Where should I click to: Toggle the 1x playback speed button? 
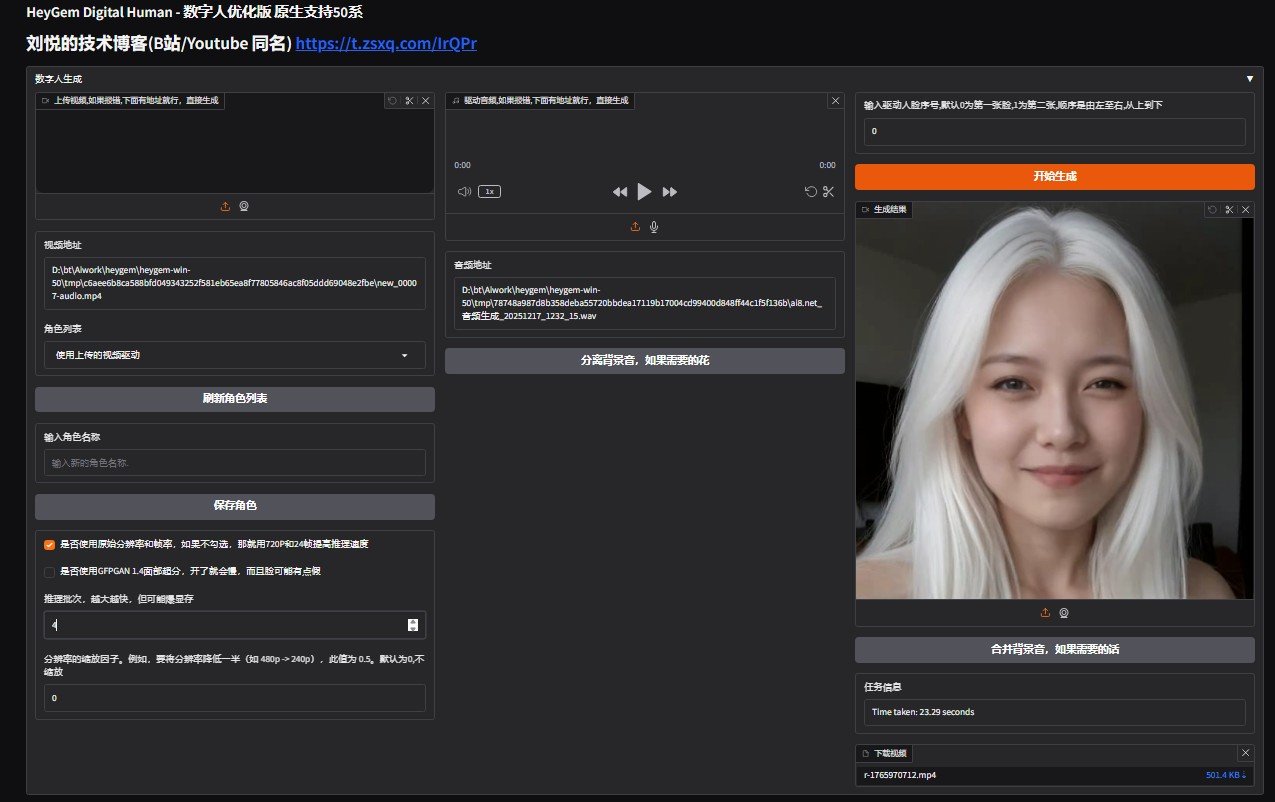pos(489,191)
